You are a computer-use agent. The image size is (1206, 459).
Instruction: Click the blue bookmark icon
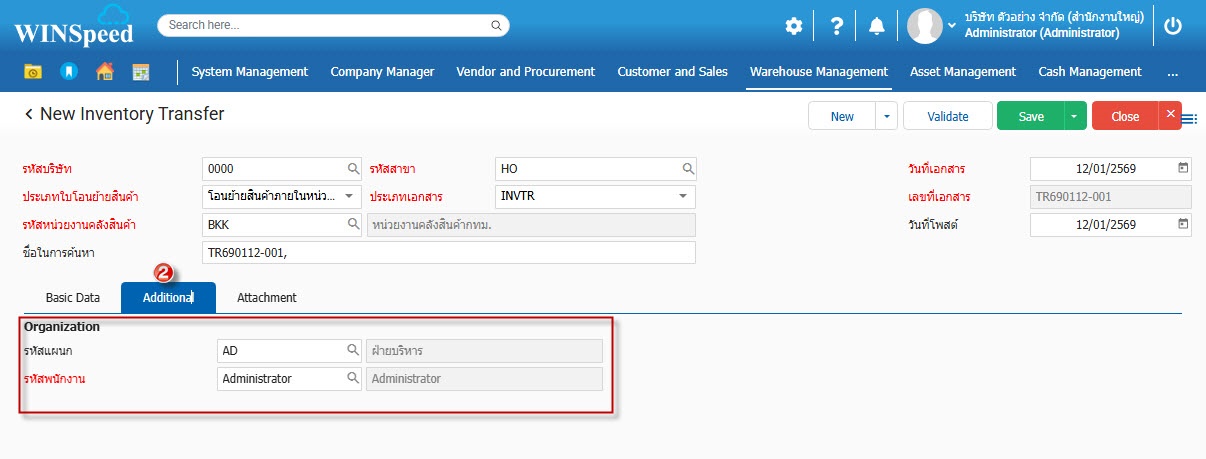coord(68,72)
